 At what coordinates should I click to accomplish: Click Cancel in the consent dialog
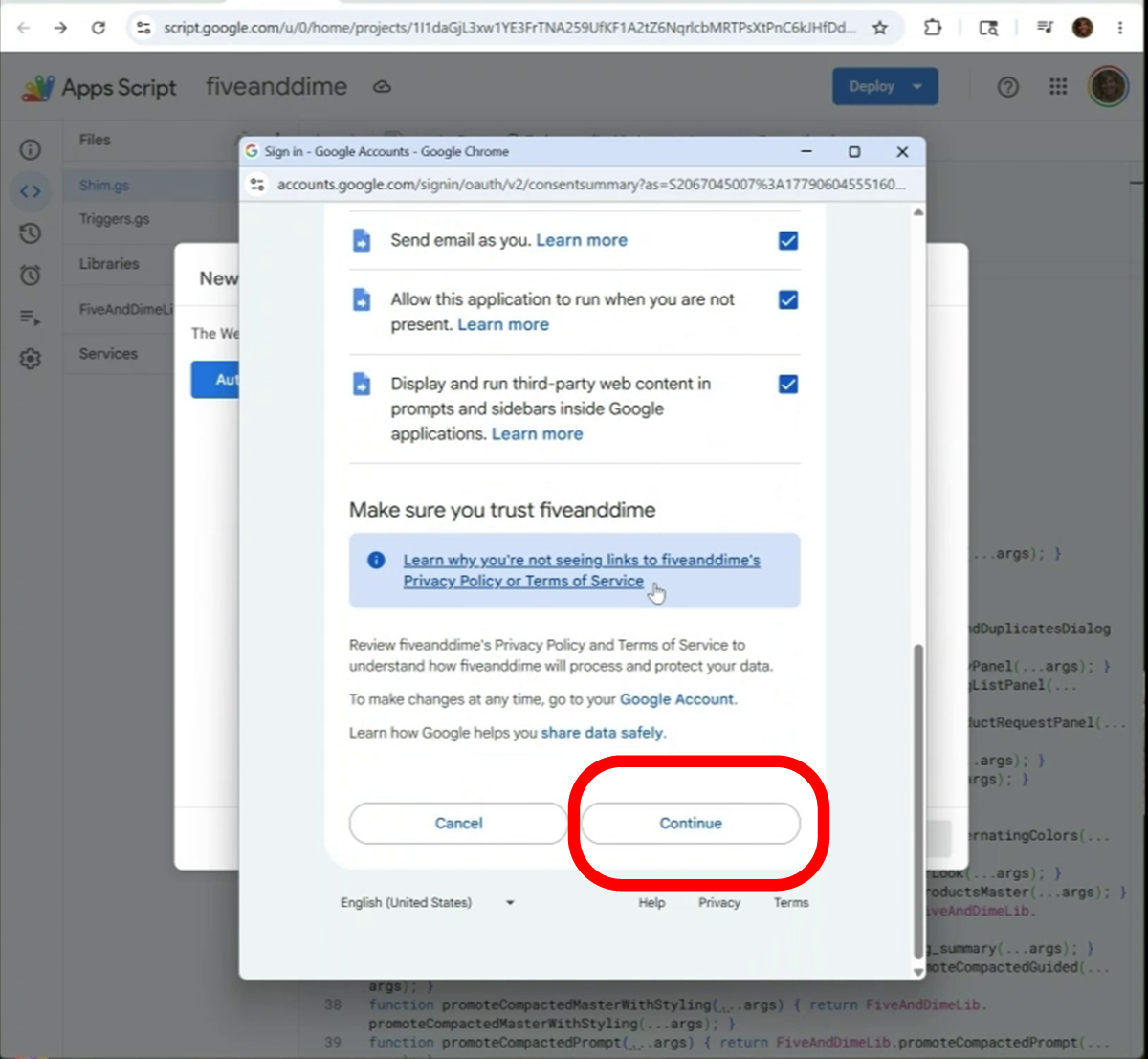point(458,823)
